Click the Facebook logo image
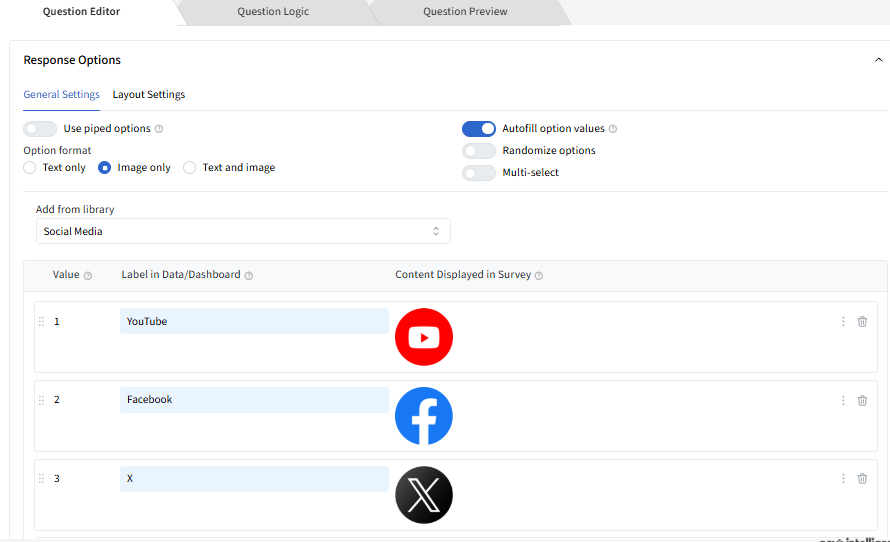The image size is (890, 542). [424, 416]
